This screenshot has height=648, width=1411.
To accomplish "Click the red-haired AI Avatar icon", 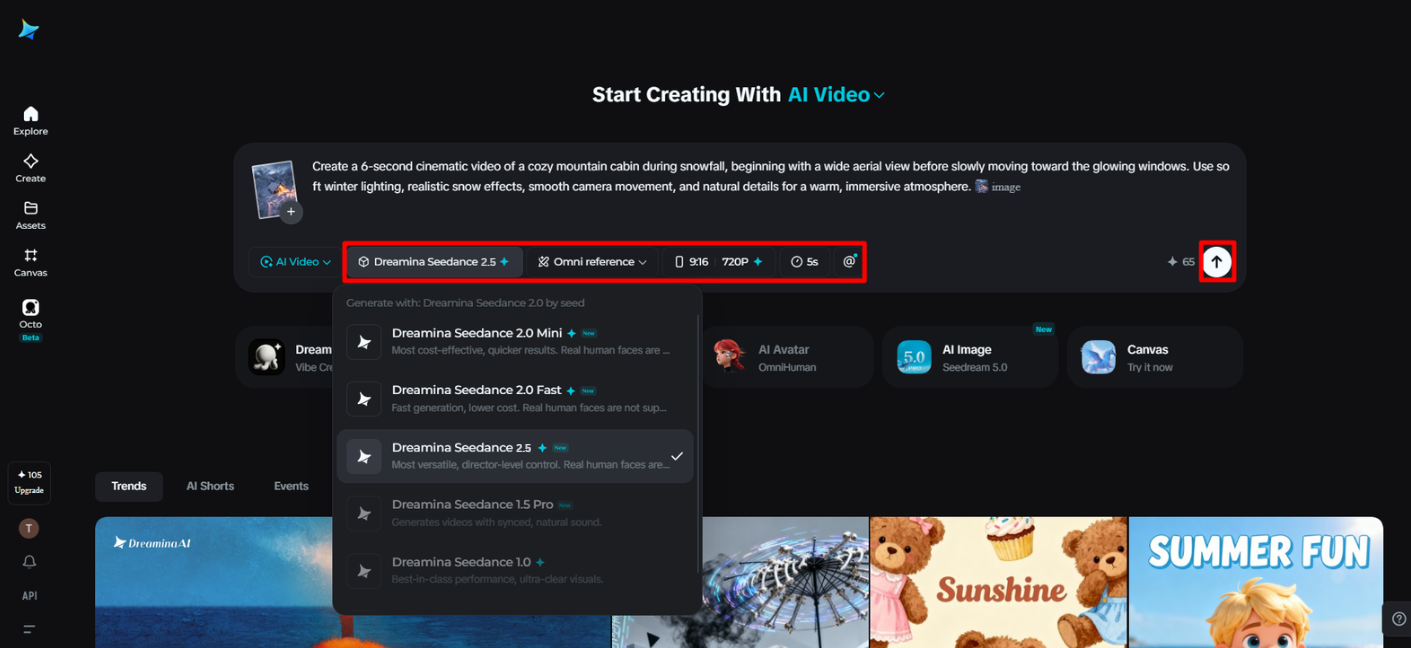I will [729, 355].
